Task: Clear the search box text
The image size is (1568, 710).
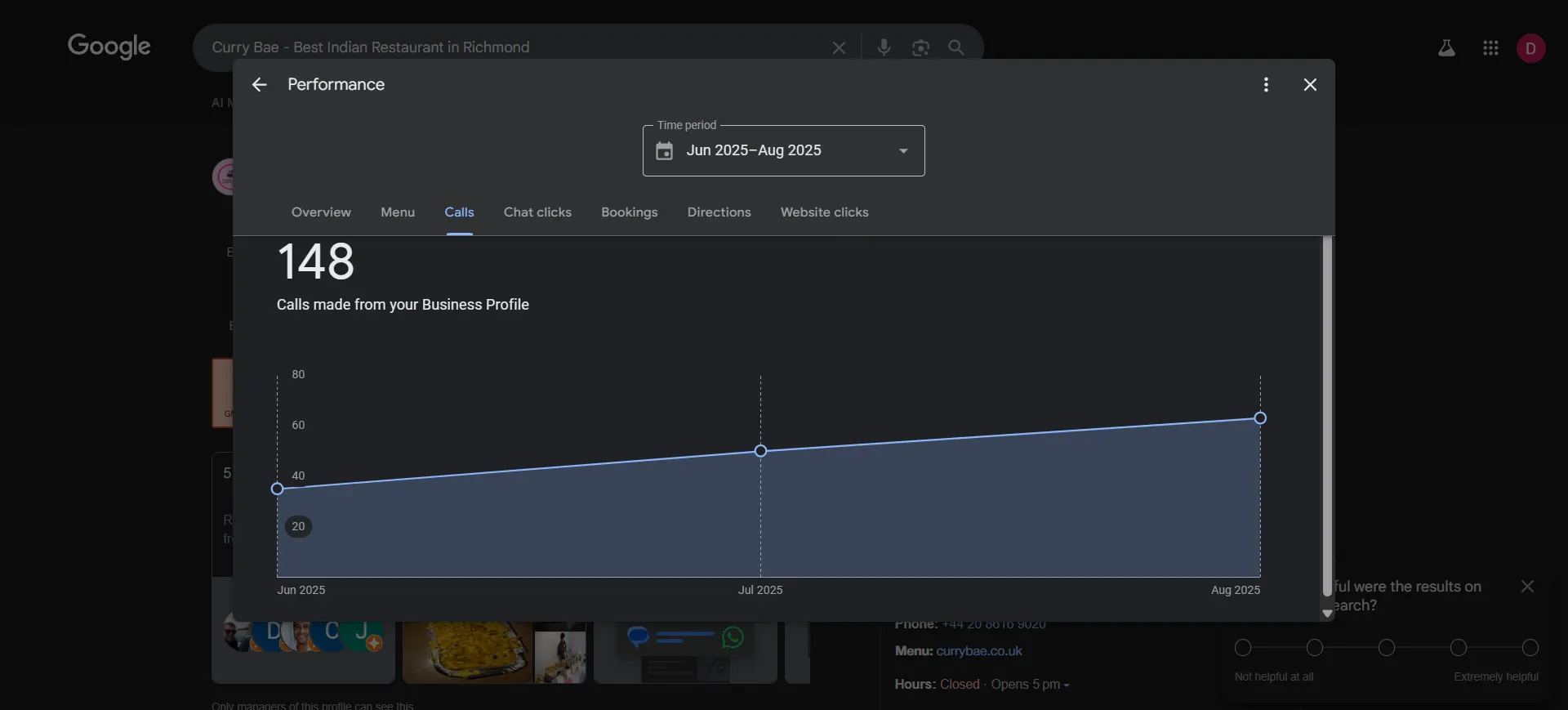Action: [x=839, y=48]
